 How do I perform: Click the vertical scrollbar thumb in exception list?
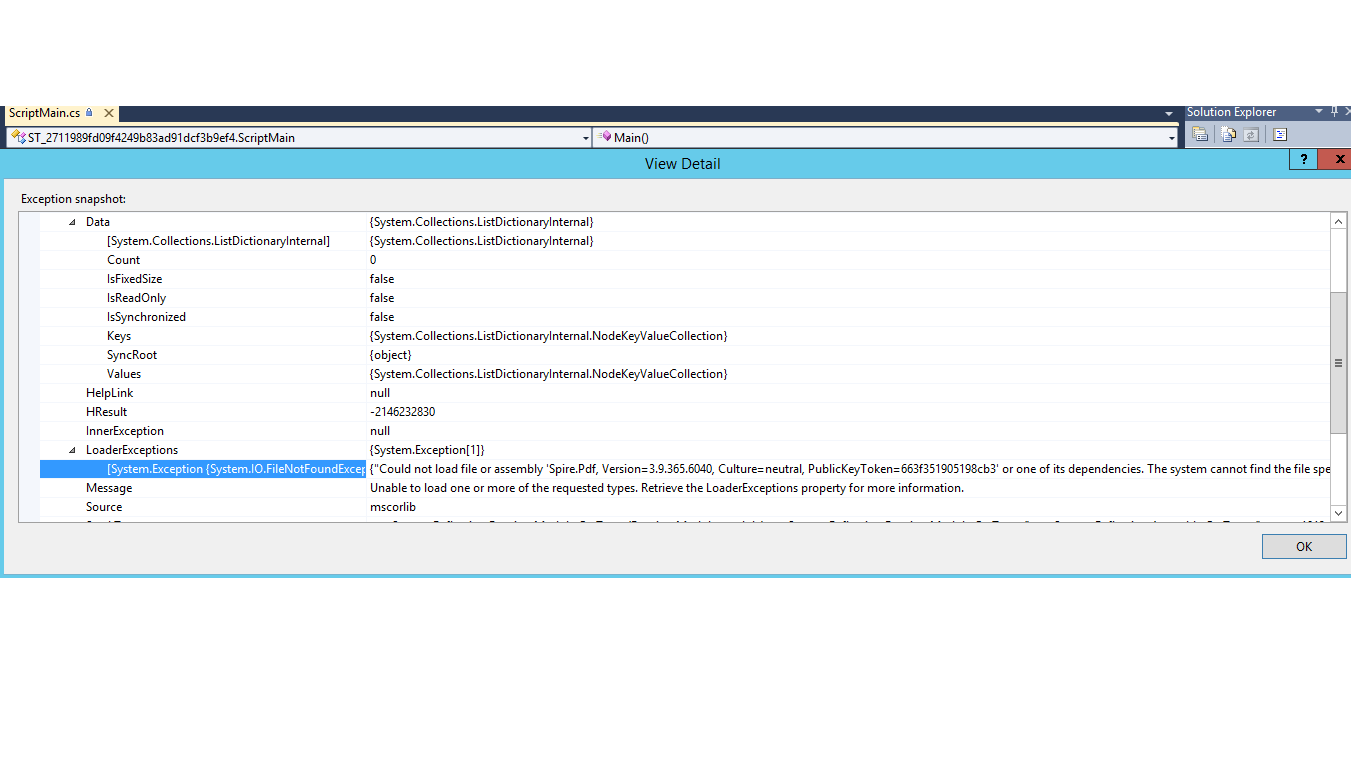click(x=1338, y=363)
